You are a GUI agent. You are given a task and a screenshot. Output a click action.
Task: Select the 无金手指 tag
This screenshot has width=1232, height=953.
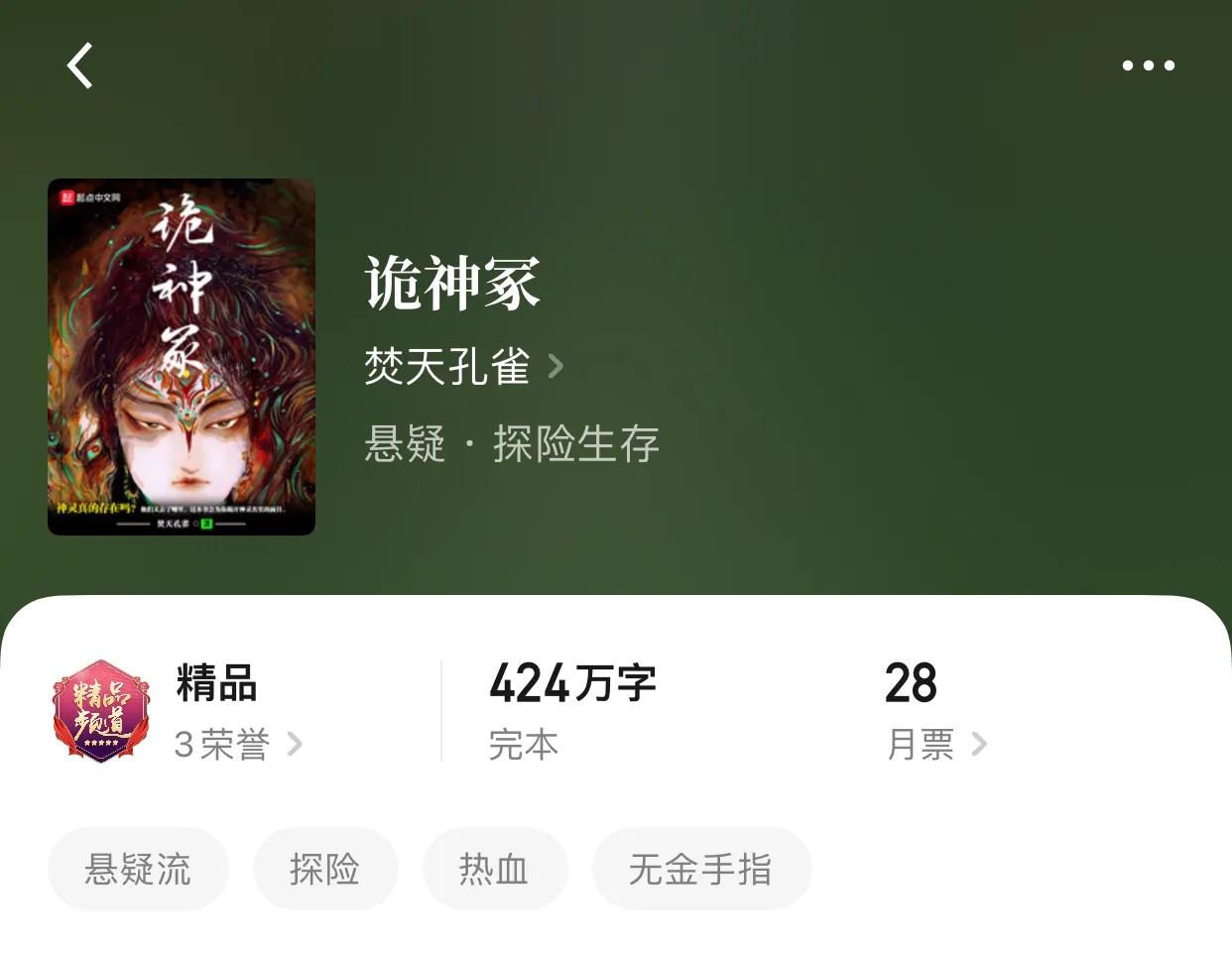pyautogui.click(x=701, y=869)
